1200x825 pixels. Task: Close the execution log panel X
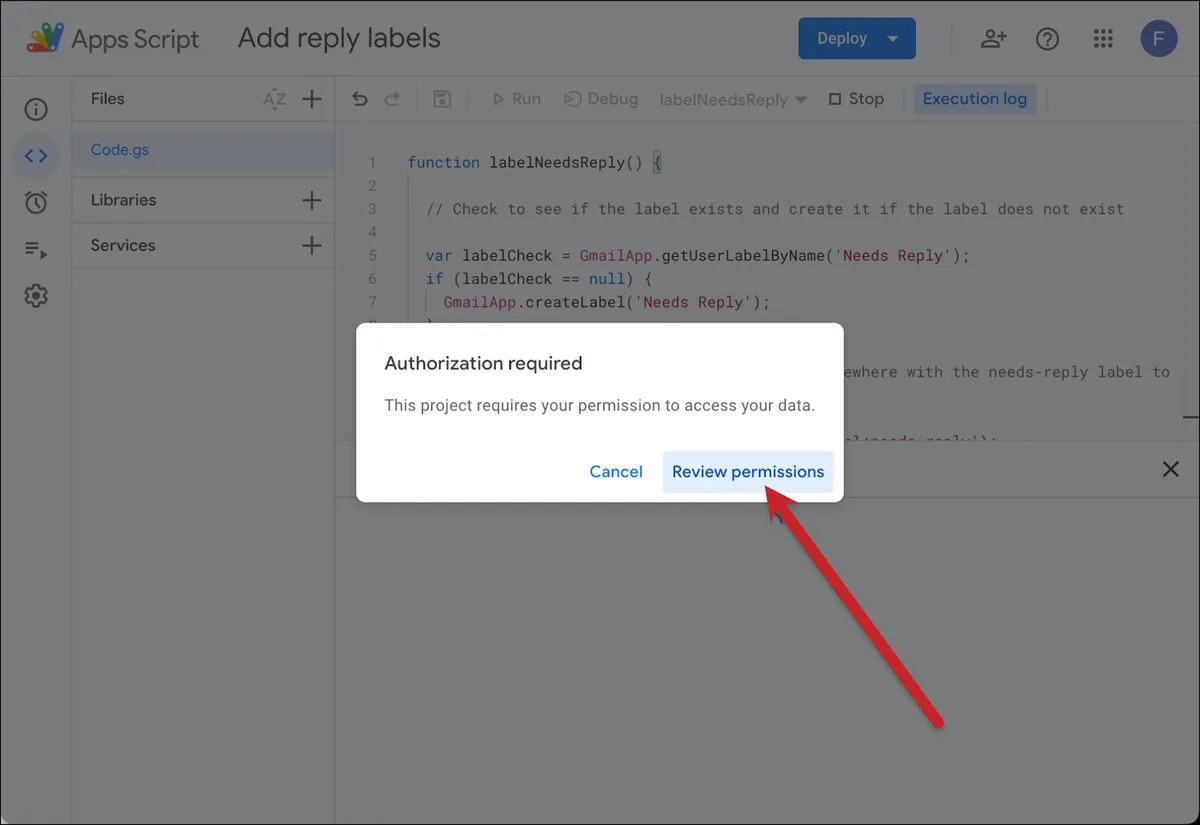pyautogui.click(x=1171, y=469)
